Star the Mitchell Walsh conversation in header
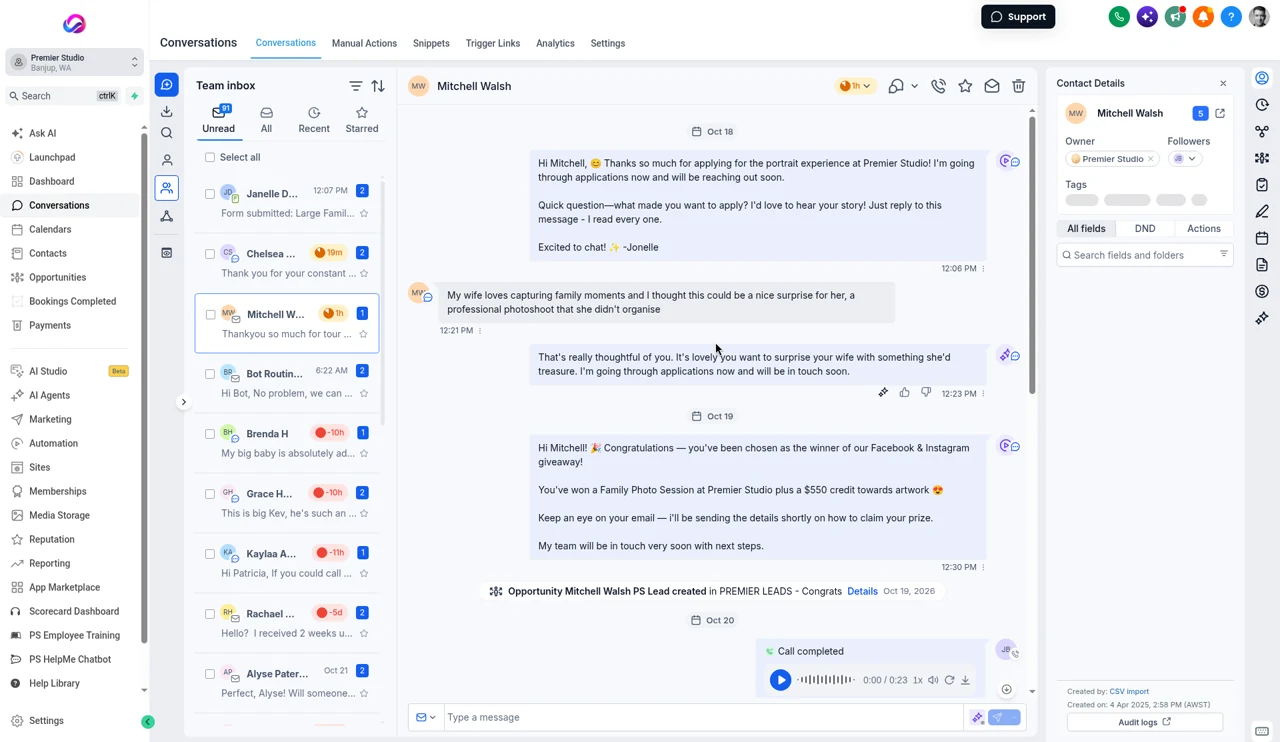The width and height of the screenshot is (1280, 742). pyautogui.click(x=965, y=86)
